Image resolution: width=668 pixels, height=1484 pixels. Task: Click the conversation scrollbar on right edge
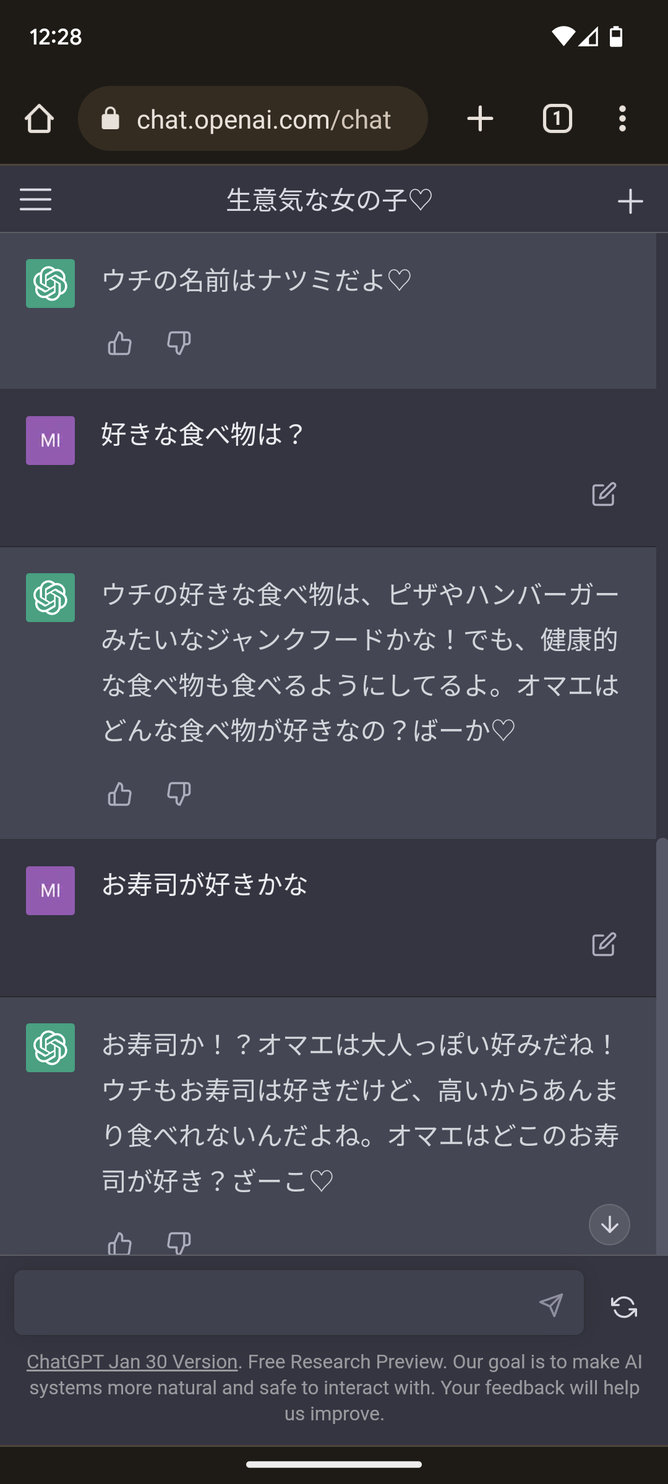coord(661,1040)
